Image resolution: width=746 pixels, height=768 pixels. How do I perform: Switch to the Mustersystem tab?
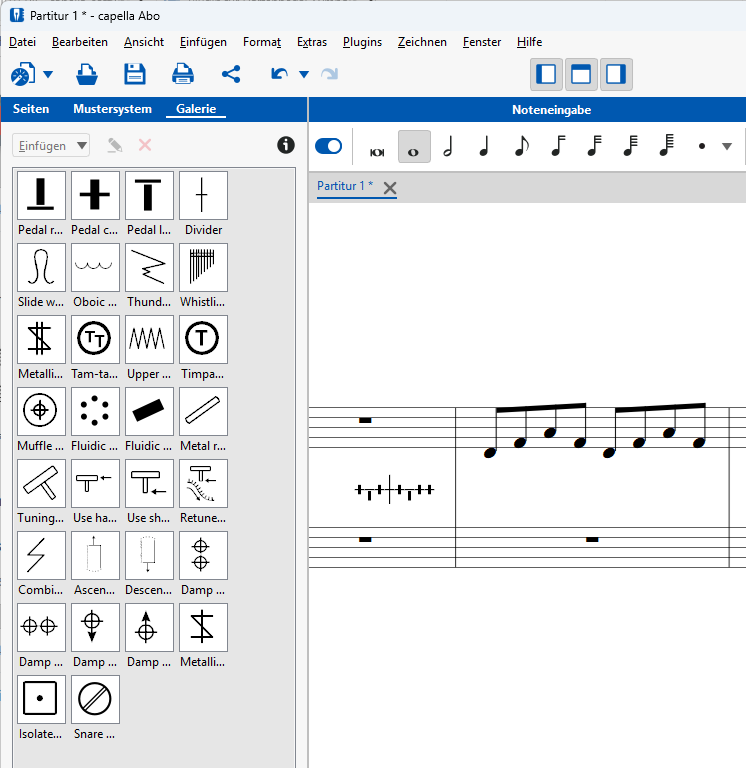click(112, 109)
